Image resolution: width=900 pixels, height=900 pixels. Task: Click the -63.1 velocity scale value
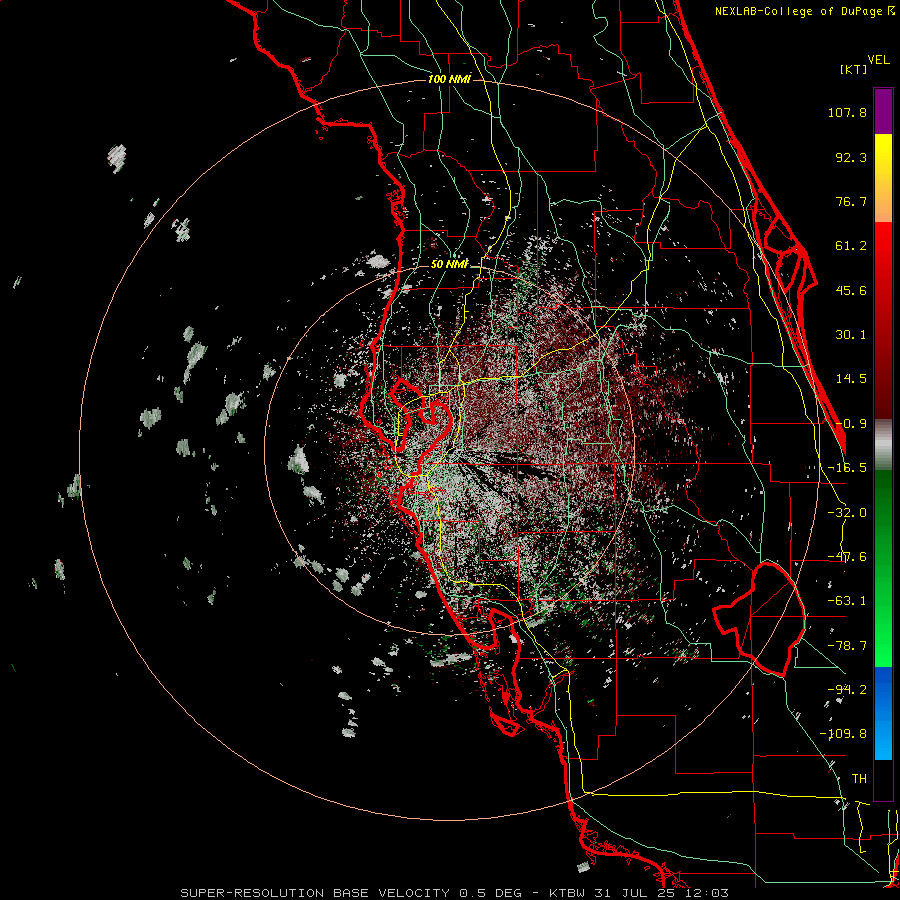[x=847, y=601]
